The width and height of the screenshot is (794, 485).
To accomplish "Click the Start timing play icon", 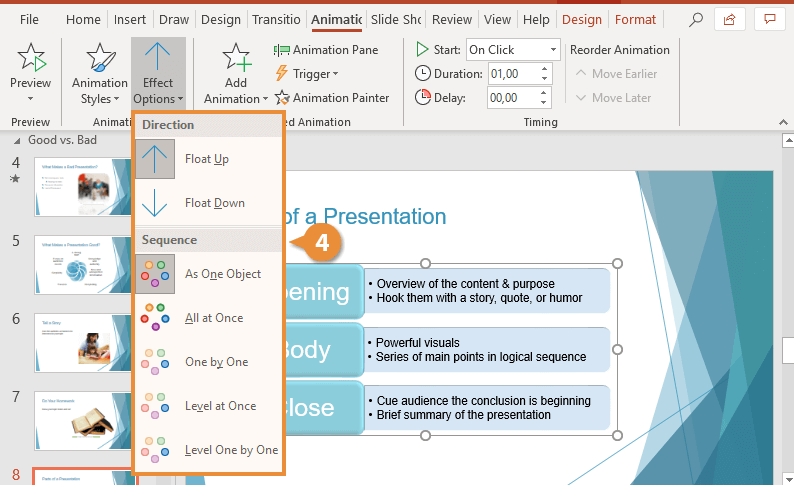I will (x=422, y=50).
